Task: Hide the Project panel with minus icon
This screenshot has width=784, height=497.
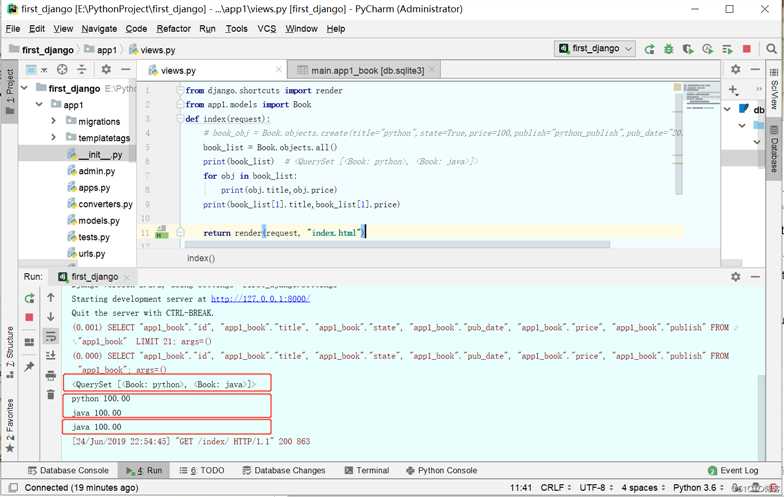Action: click(126, 70)
